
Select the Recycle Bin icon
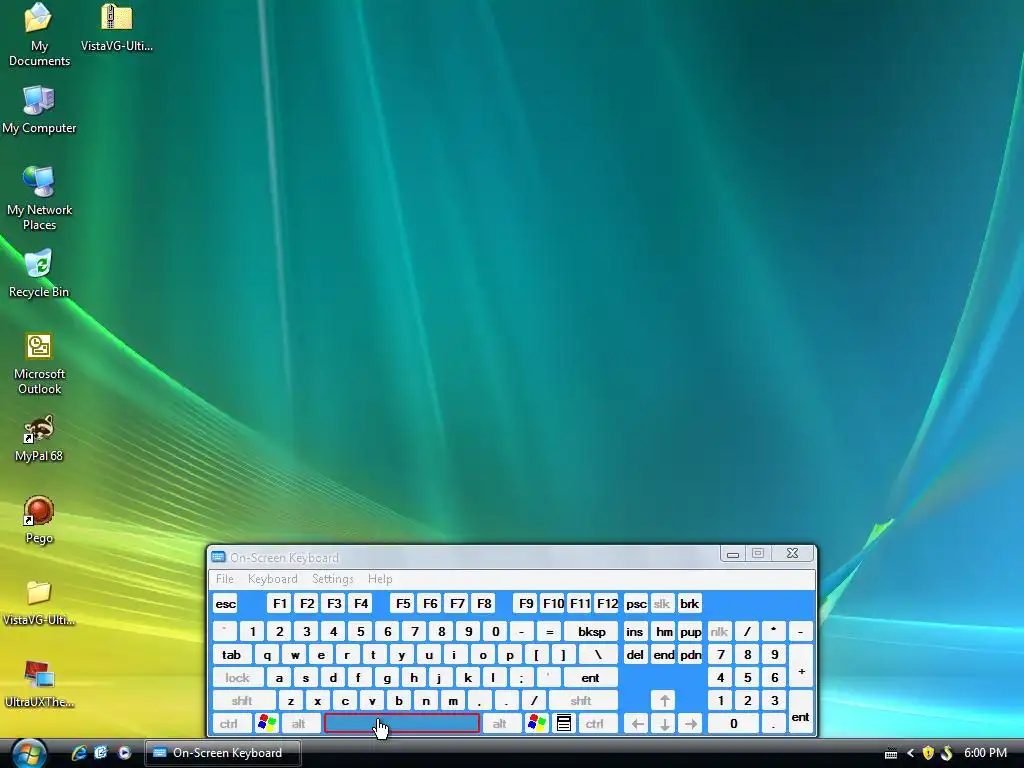pos(39,274)
